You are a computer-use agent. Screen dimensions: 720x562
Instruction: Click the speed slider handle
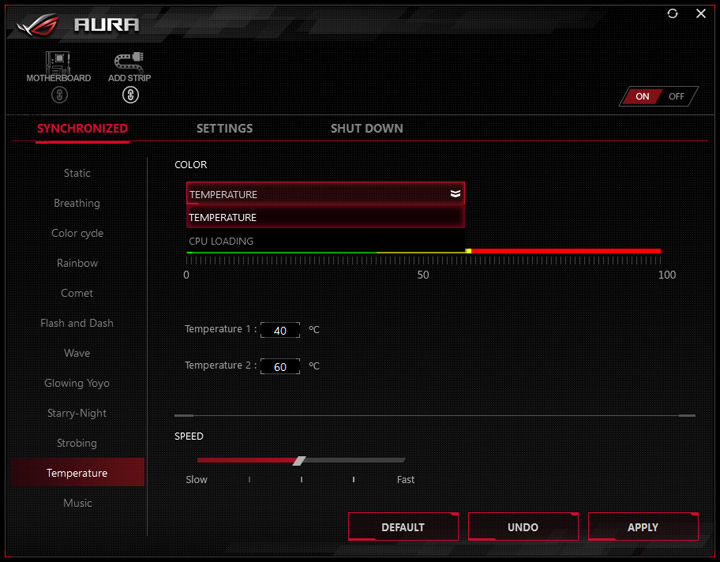pyautogui.click(x=299, y=461)
